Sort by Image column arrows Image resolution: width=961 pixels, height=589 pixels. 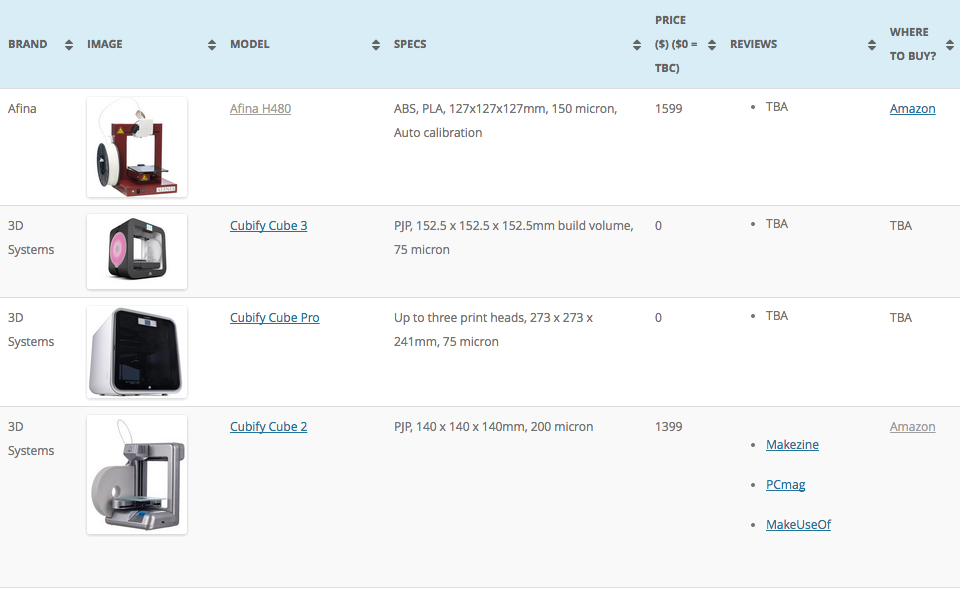click(211, 45)
